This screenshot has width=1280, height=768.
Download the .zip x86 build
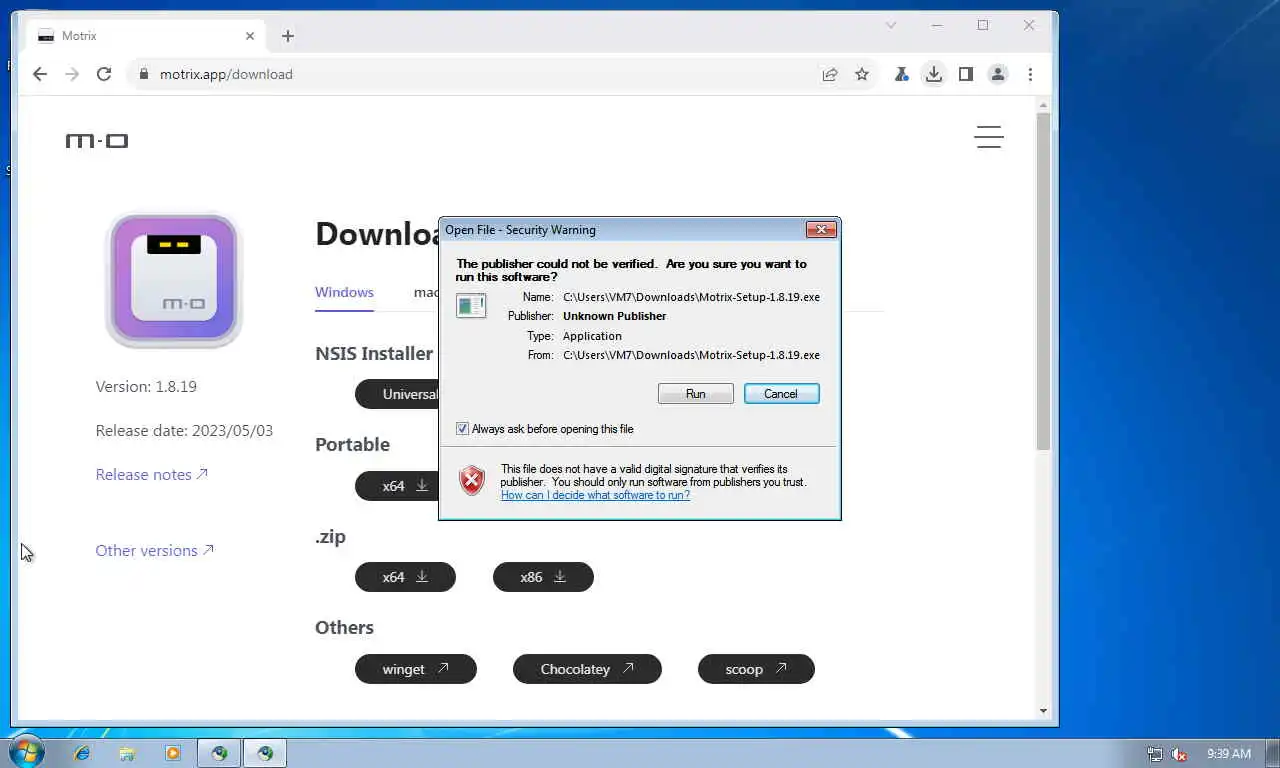543,577
